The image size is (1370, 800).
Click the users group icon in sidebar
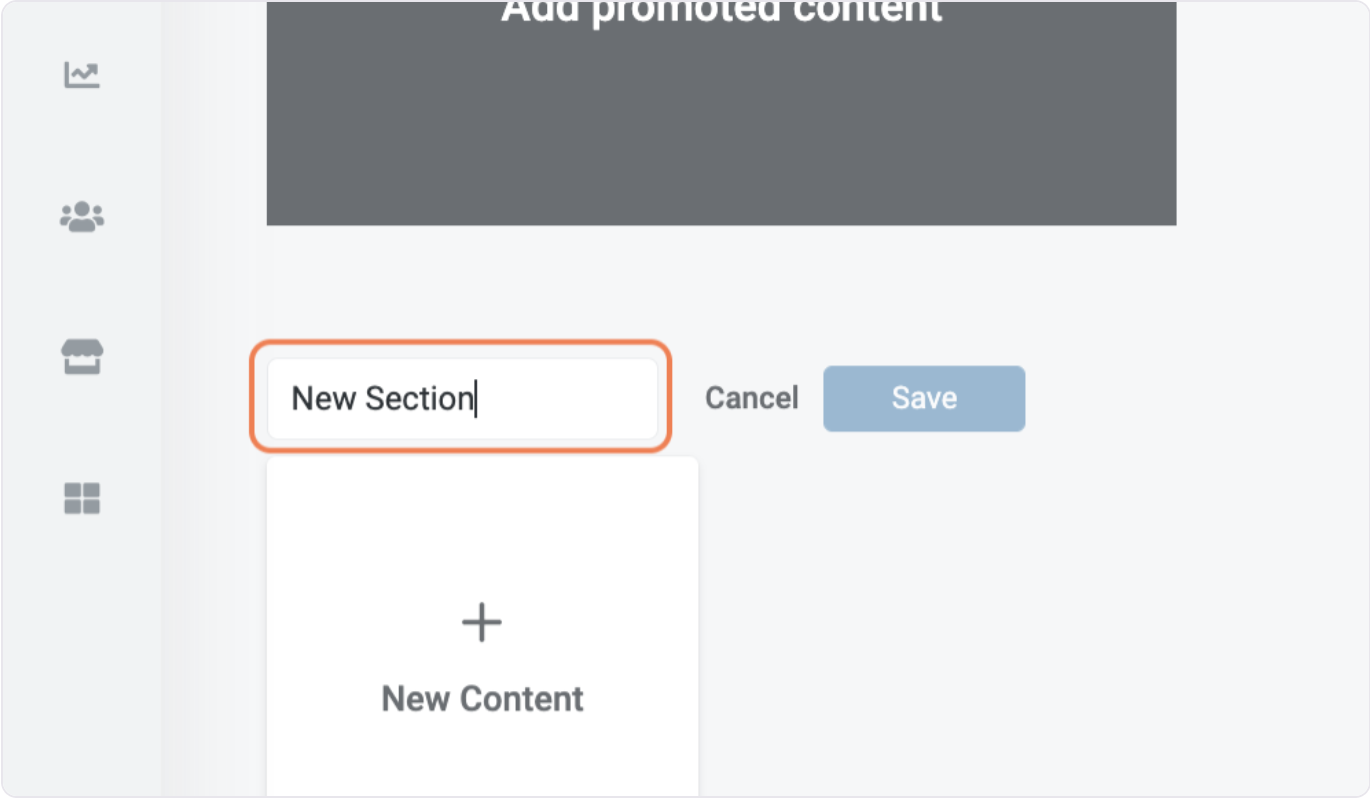[x=82, y=216]
